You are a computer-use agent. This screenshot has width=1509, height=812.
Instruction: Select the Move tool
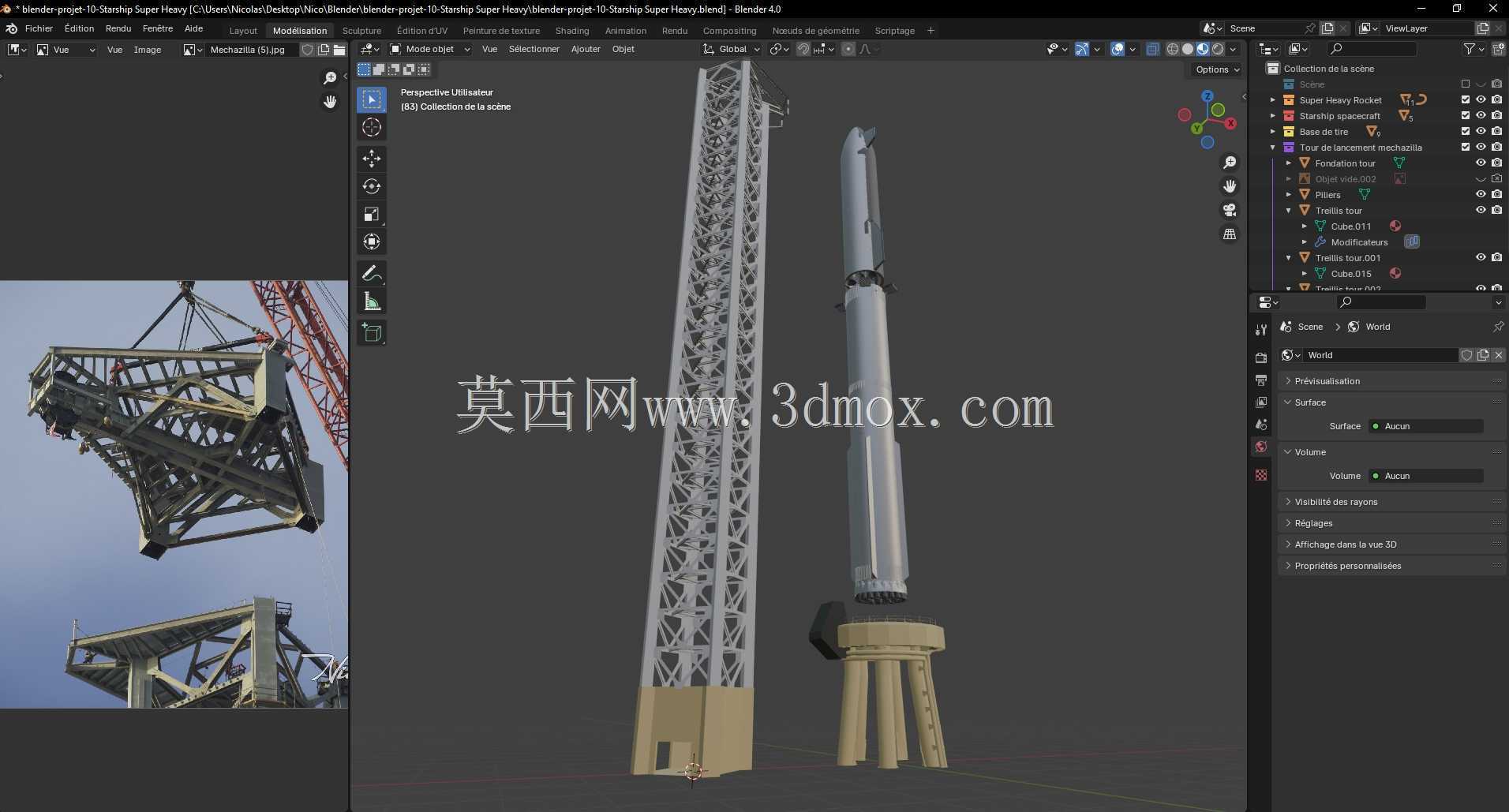click(x=372, y=159)
